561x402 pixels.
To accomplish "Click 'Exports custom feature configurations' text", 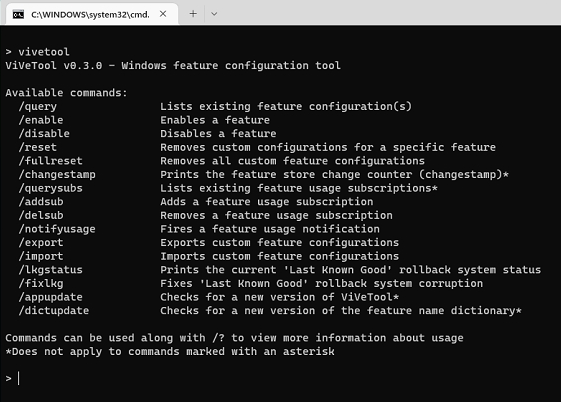I will (x=279, y=242).
